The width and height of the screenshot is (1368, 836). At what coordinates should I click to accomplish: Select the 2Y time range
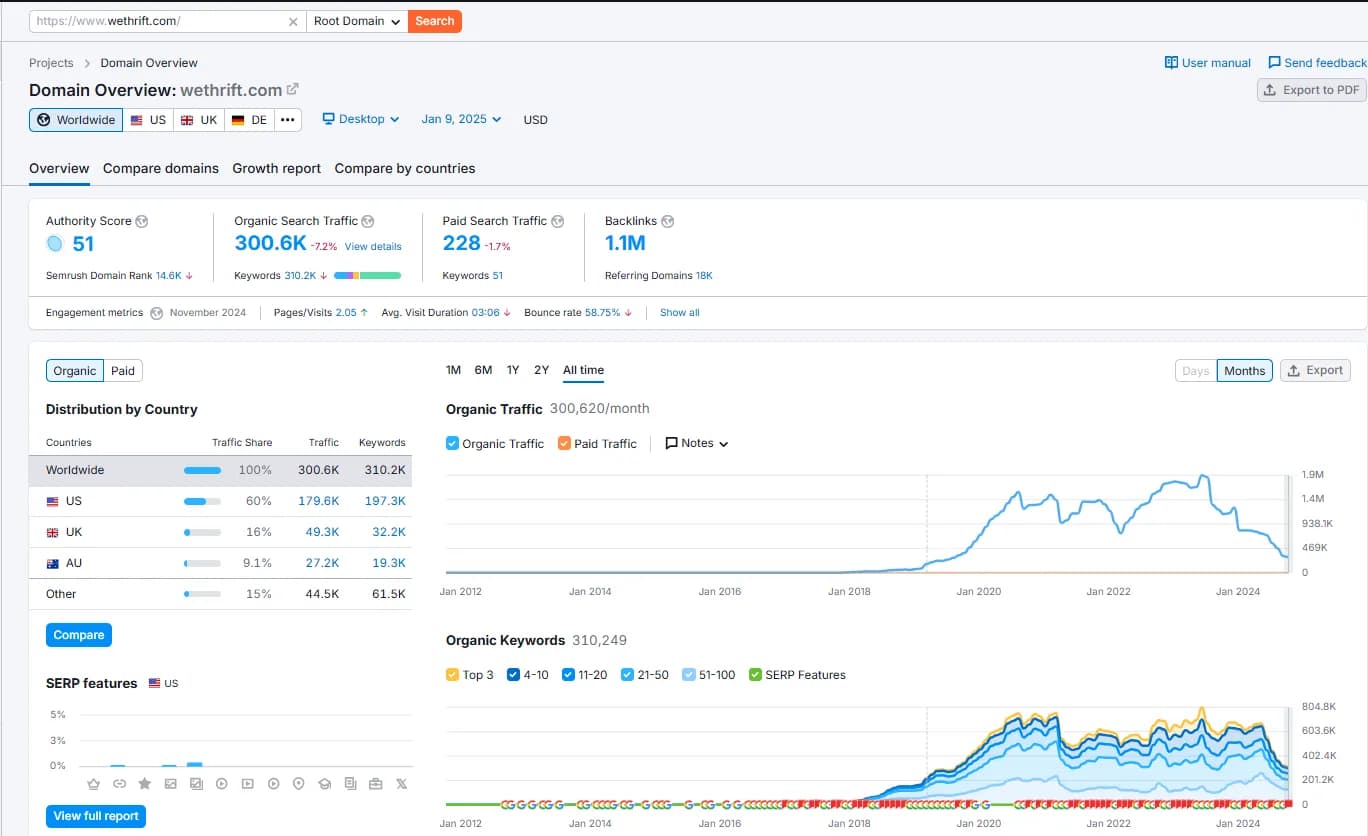tap(542, 370)
